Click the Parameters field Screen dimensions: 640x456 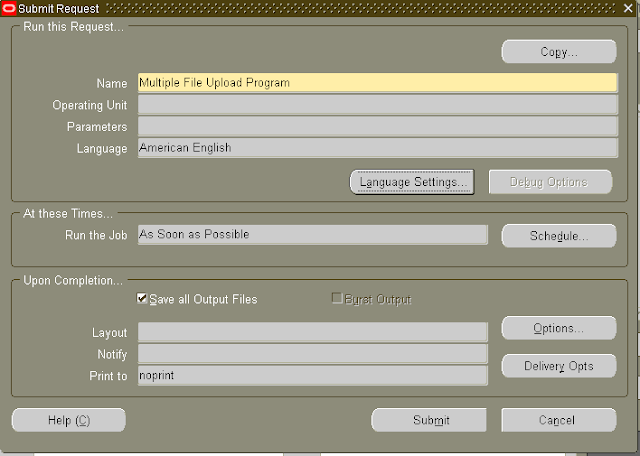(378, 127)
